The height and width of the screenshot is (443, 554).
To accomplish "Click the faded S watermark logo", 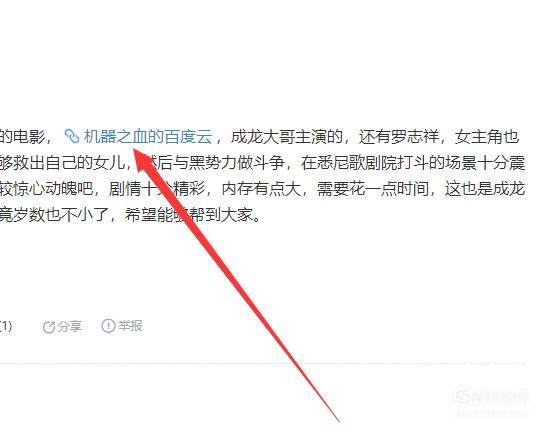I will pos(462,396).
